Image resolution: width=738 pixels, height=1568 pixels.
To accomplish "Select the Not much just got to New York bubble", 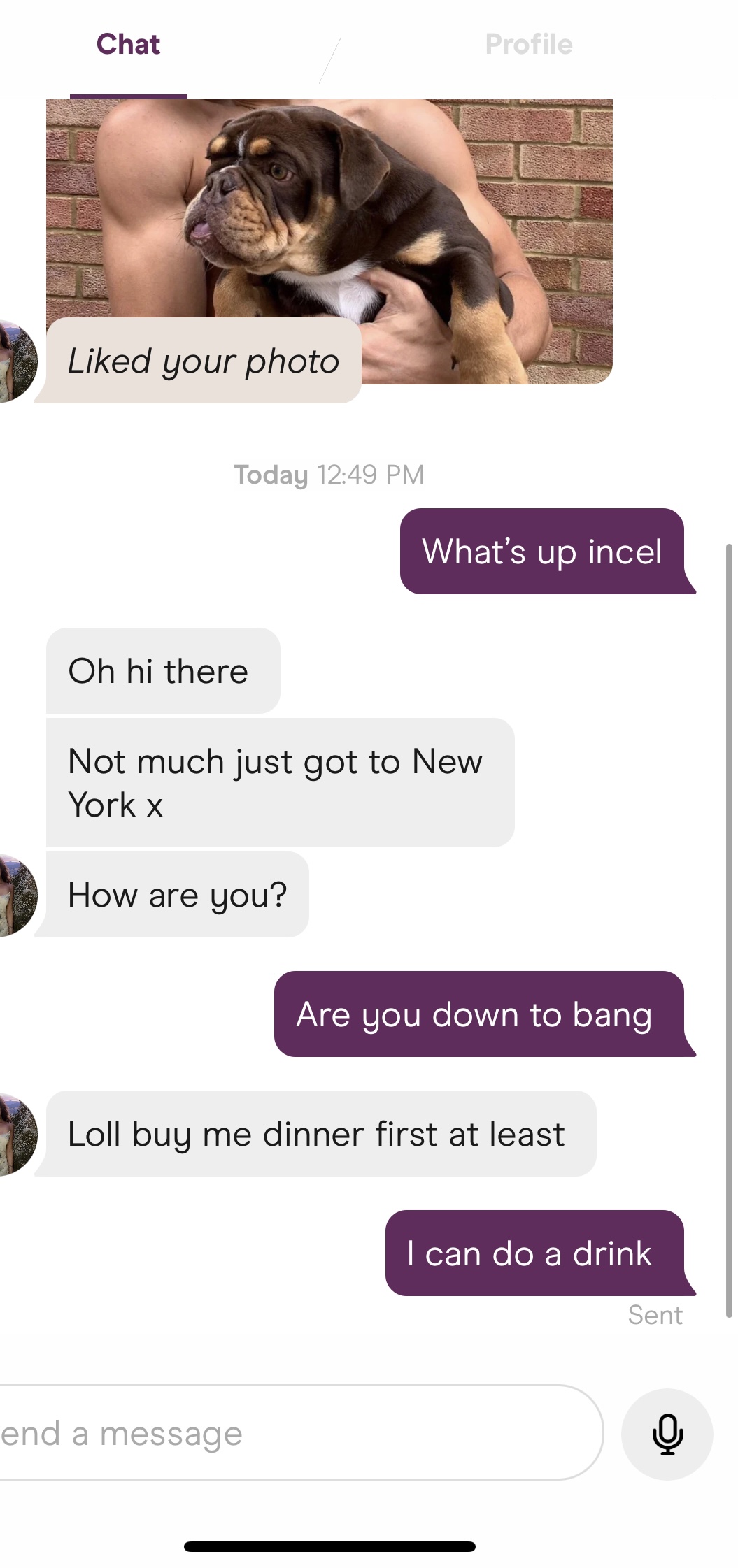I will (280, 782).
